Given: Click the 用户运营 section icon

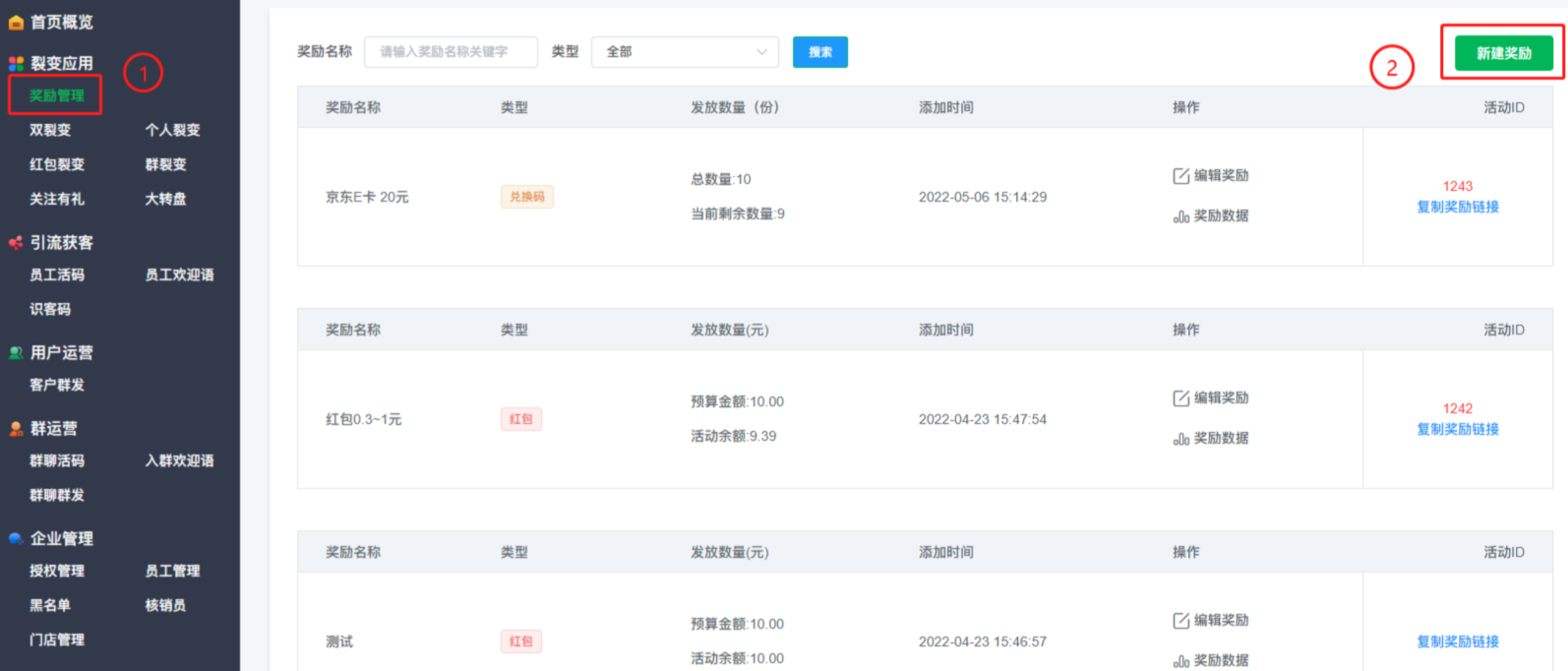Looking at the screenshot, I should click(x=16, y=352).
